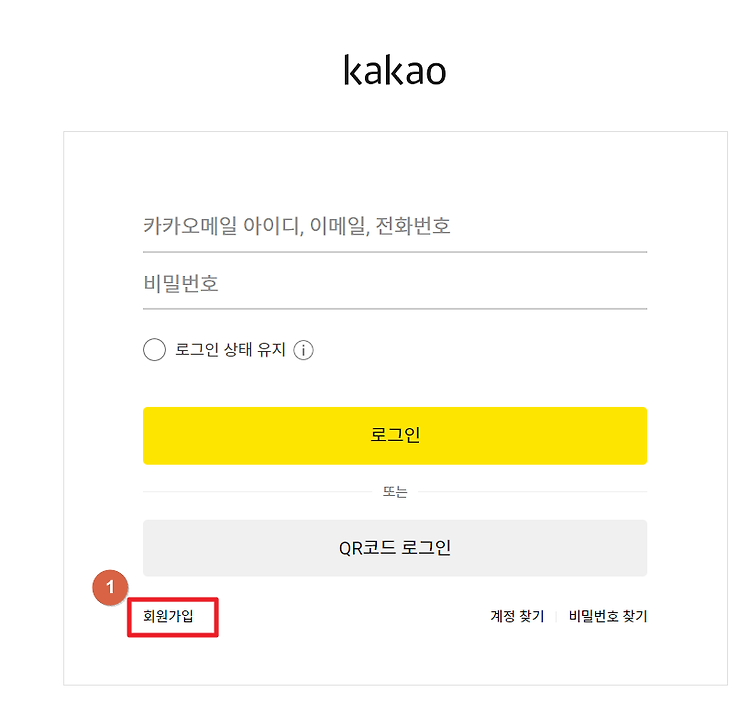Click the underline beneath the email ID field
This screenshot has height=714, width=750.
pyautogui.click(x=395, y=252)
